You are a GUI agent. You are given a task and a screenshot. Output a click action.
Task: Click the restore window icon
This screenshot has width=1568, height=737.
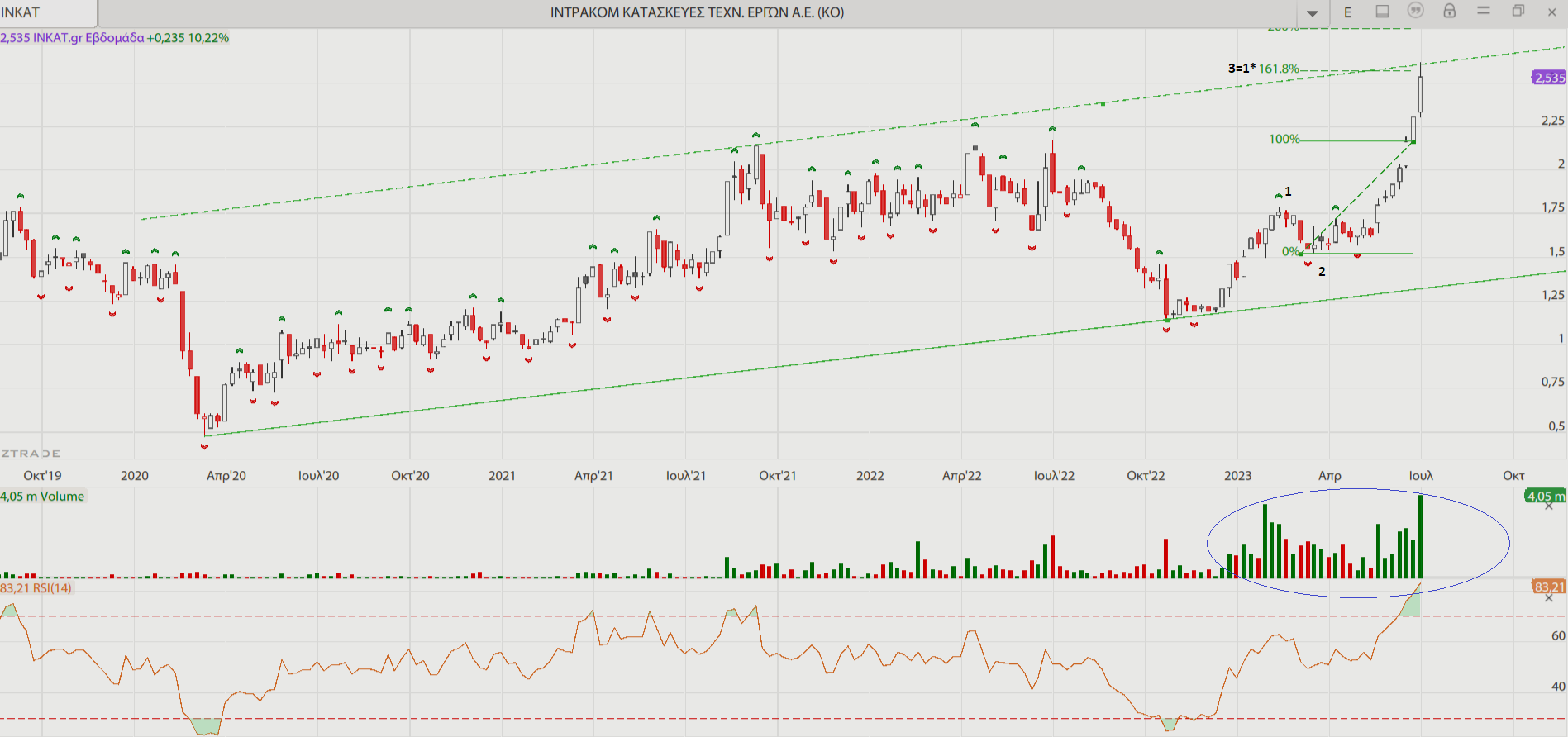[x=1518, y=11]
